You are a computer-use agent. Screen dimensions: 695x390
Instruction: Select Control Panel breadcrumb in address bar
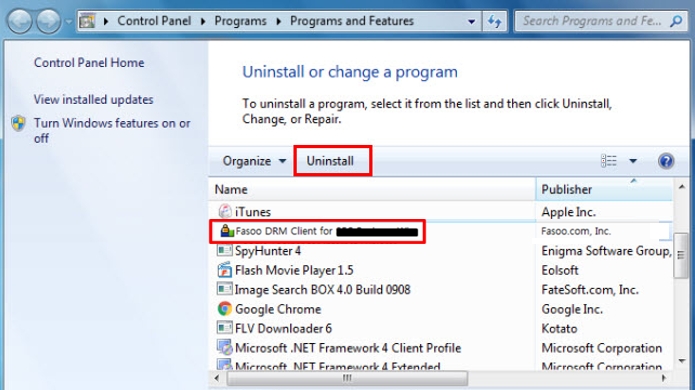tap(154, 21)
